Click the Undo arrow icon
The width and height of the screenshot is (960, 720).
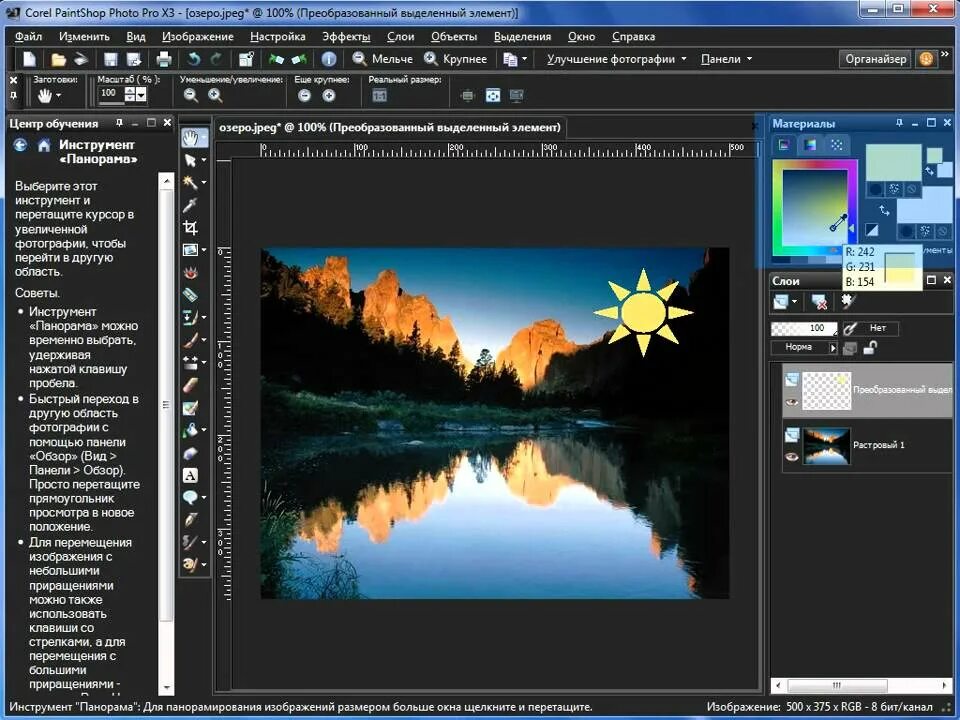pyautogui.click(x=193, y=59)
